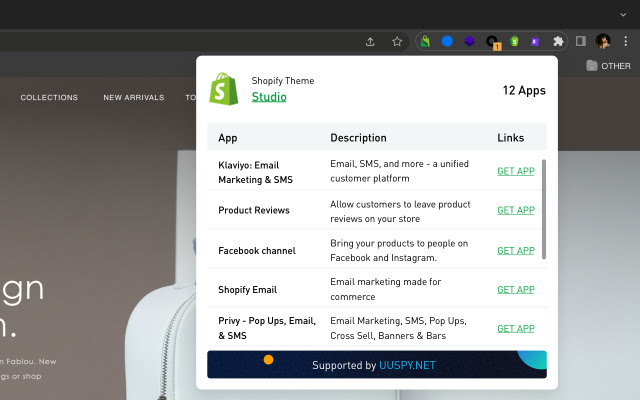Visit the UUSPY.NET sponsor link
Image resolution: width=640 pixels, height=400 pixels.
click(407, 365)
